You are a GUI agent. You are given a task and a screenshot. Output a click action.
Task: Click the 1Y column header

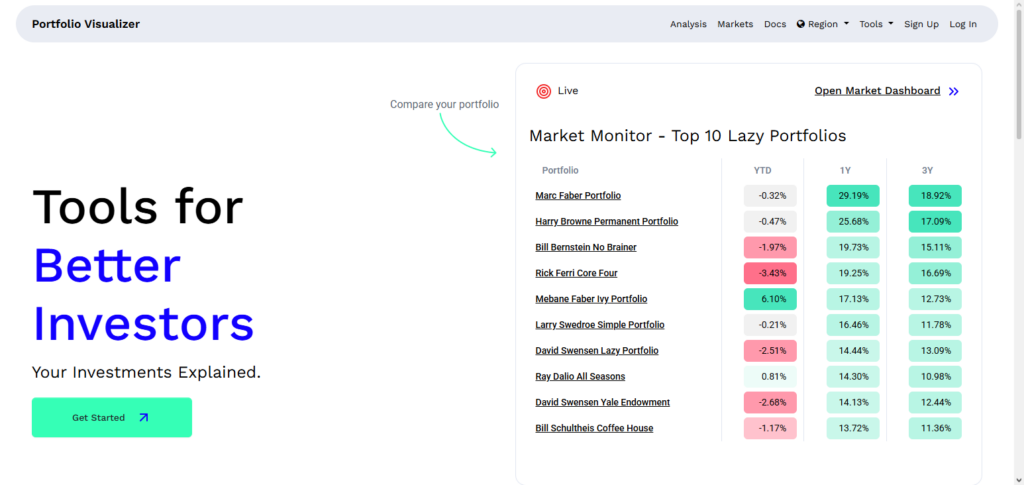coord(845,170)
